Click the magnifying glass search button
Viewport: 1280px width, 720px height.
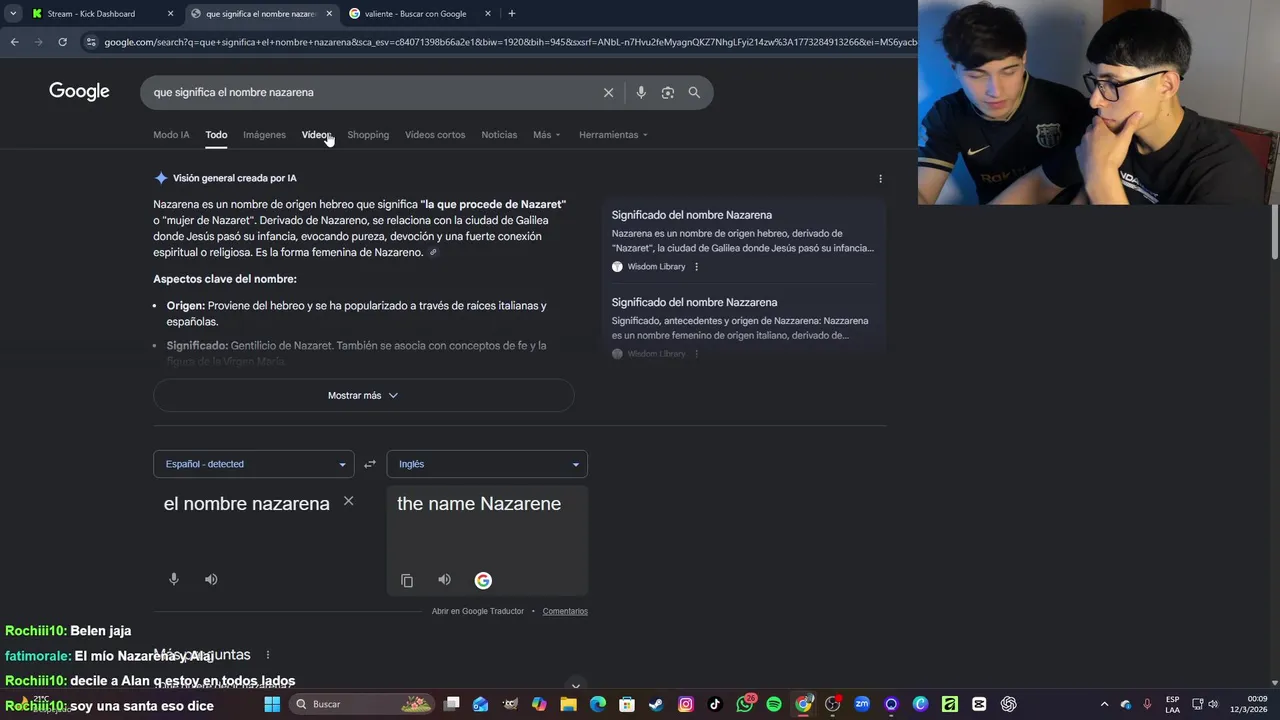(694, 92)
